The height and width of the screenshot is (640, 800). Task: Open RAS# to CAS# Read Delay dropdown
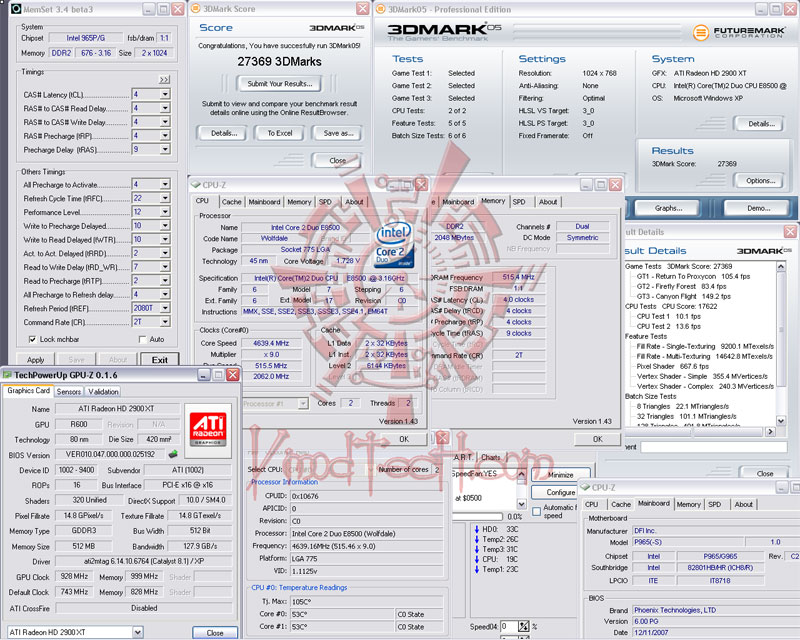pos(165,108)
